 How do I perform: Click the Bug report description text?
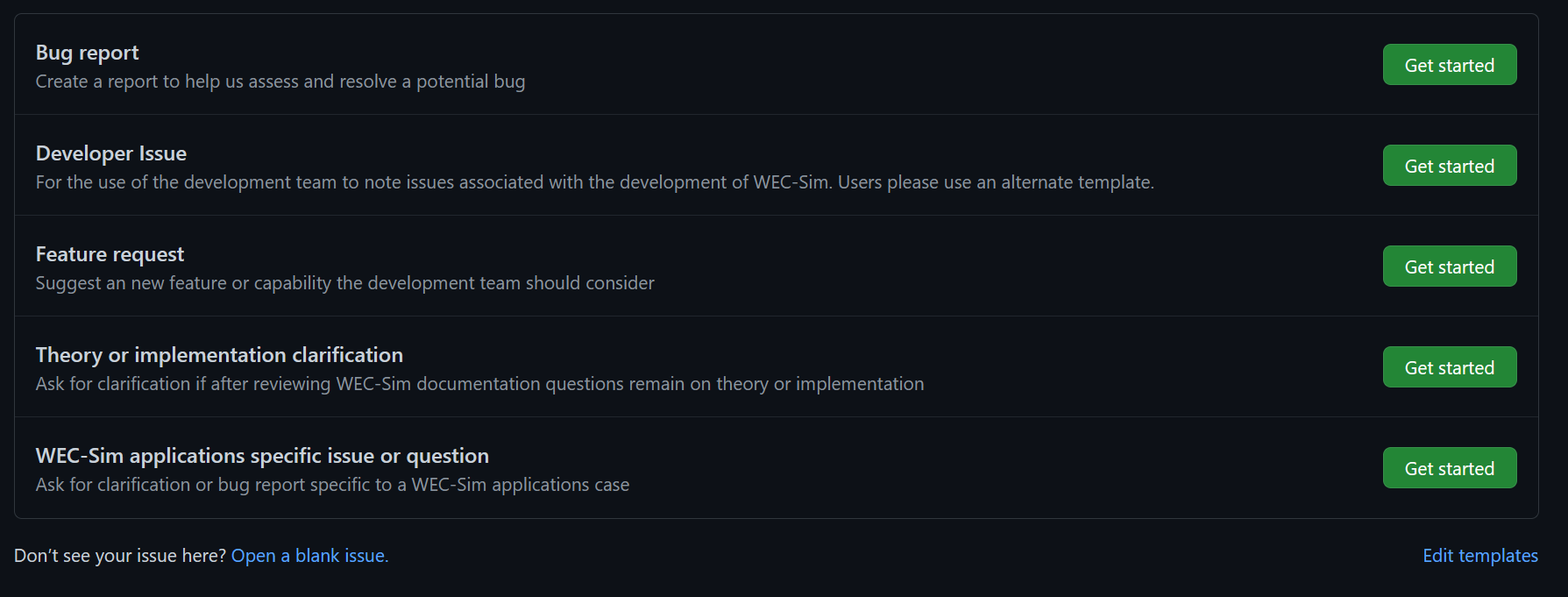tap(280, 81)
